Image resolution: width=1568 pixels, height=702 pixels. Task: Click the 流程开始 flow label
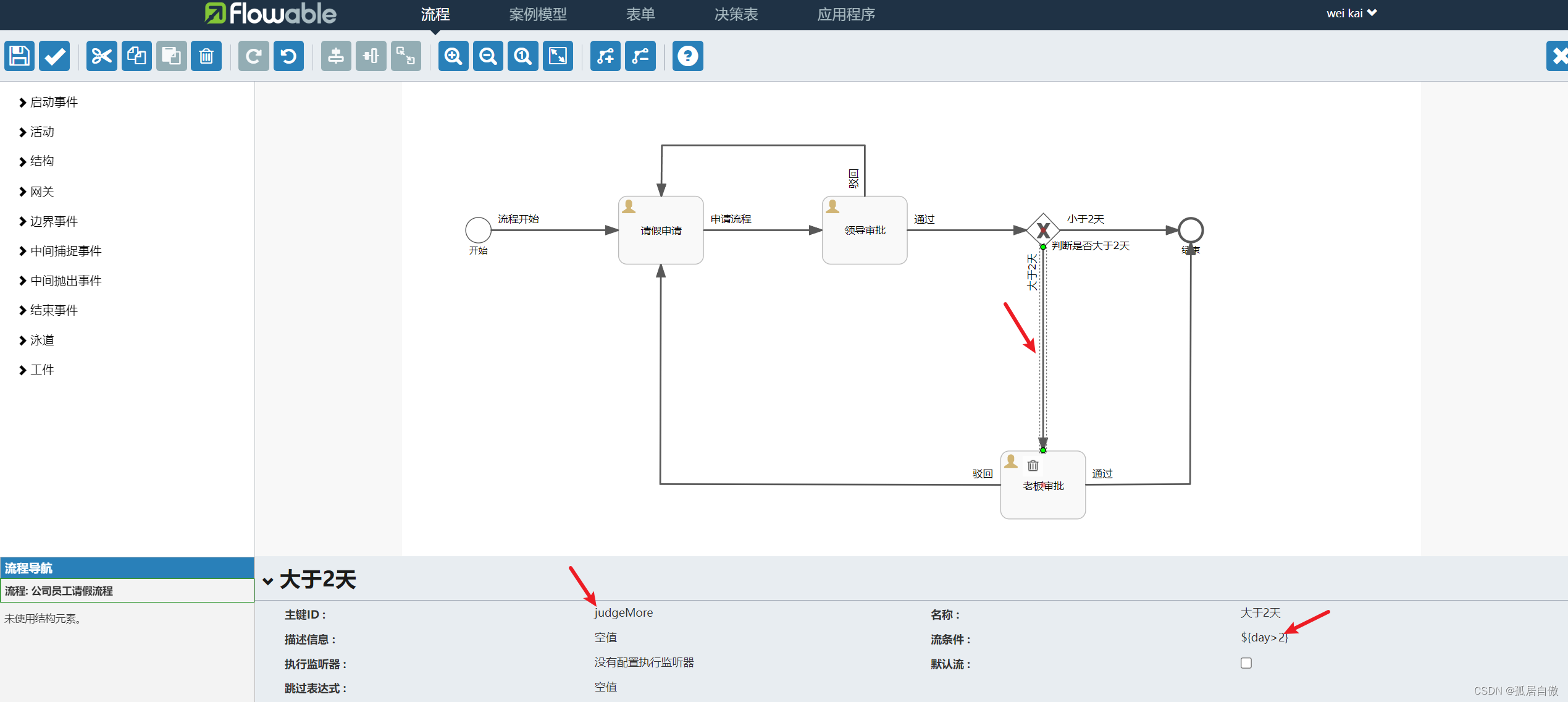(x=518, y=219)
